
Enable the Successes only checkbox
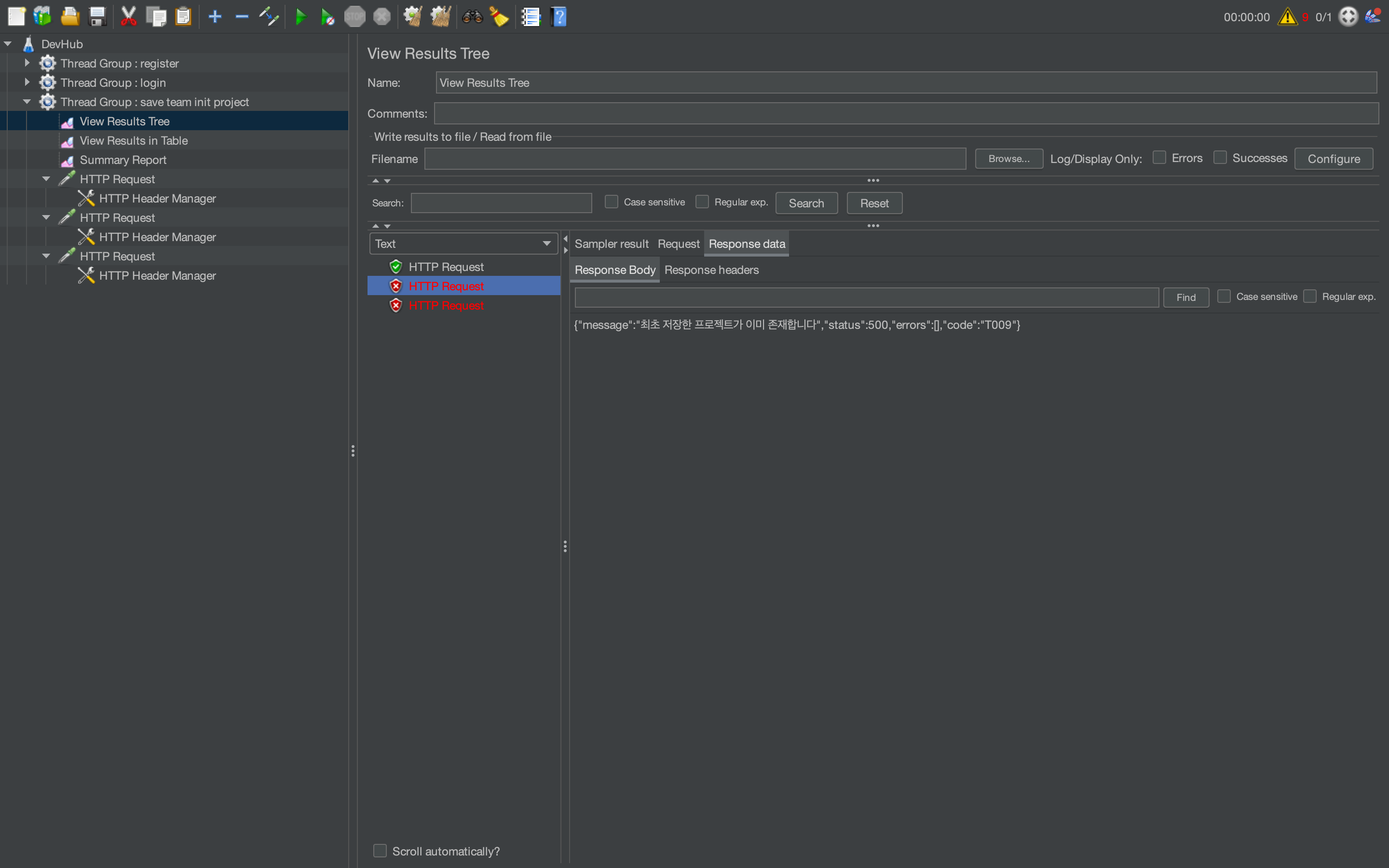coord(1220,158)
